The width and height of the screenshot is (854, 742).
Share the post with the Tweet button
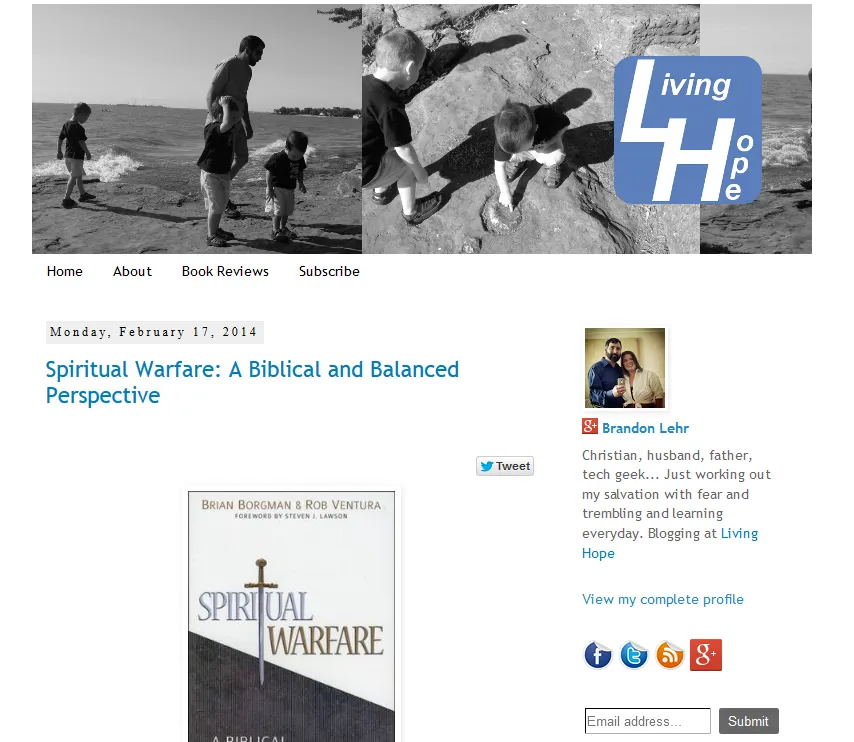tap(505, 466)
